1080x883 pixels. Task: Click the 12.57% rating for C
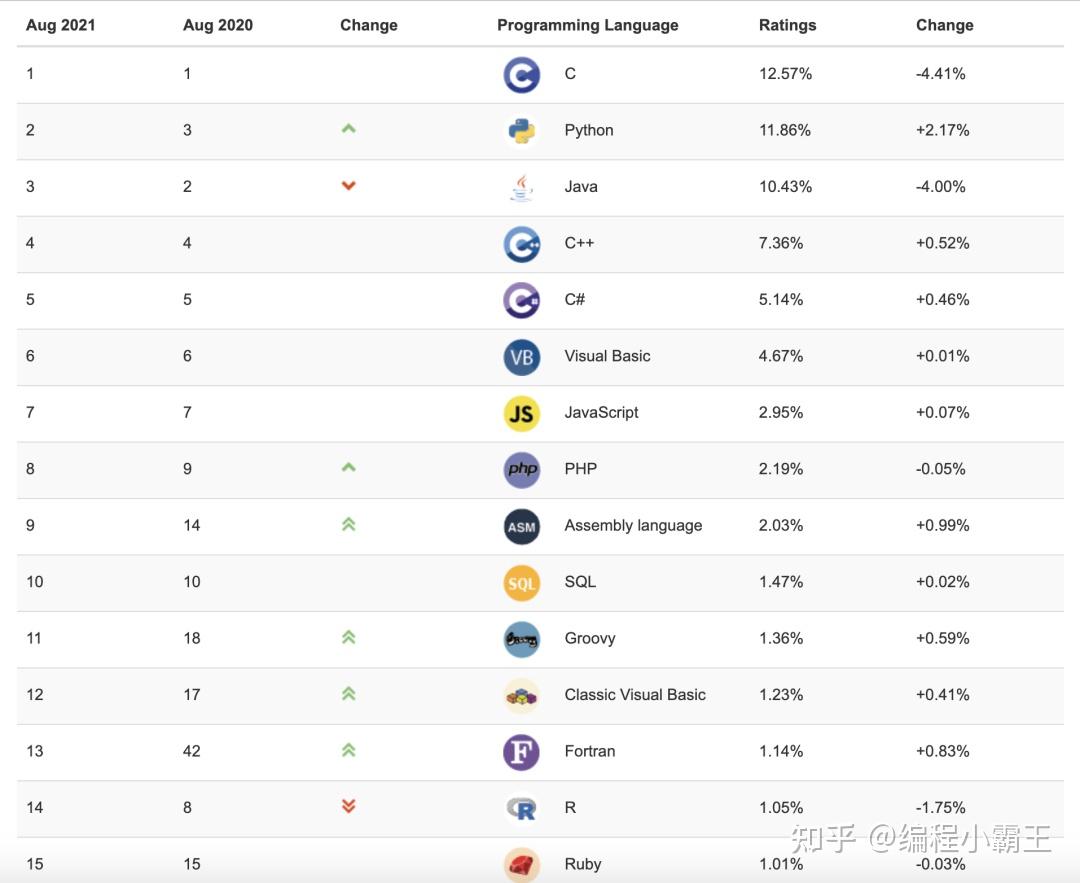click(785, 74)
